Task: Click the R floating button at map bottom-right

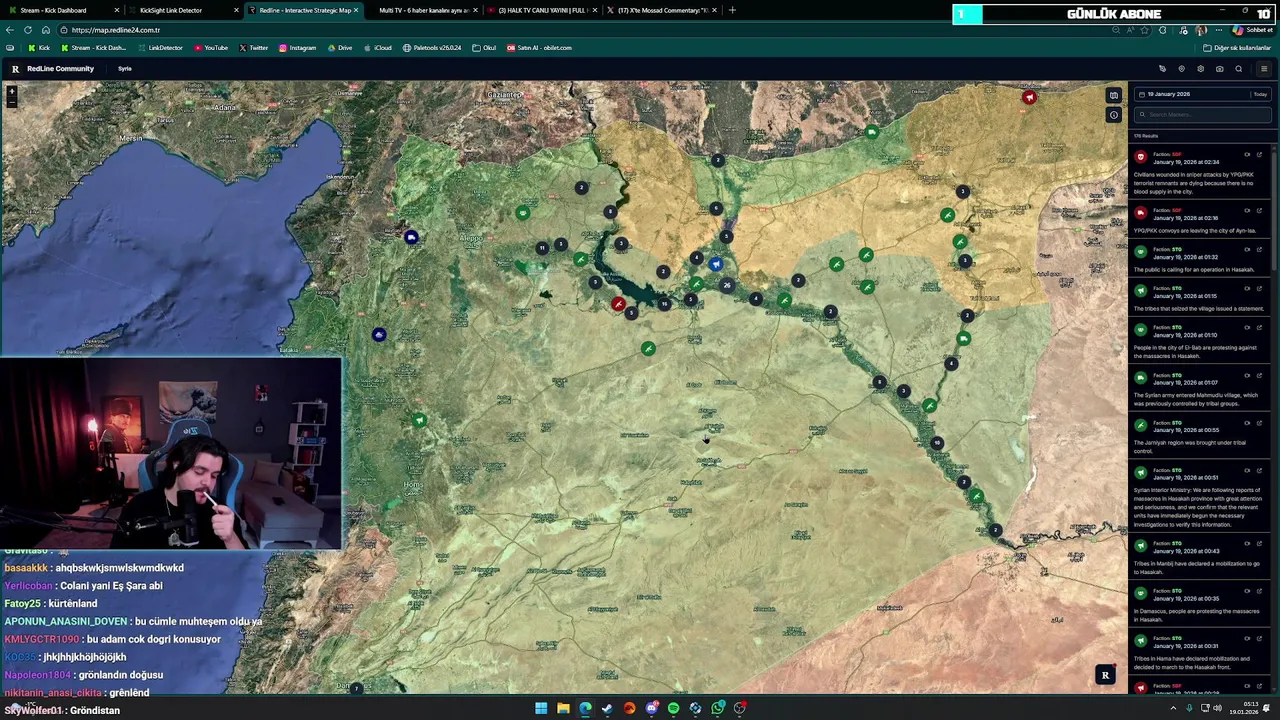Action: click(1105, 676)
